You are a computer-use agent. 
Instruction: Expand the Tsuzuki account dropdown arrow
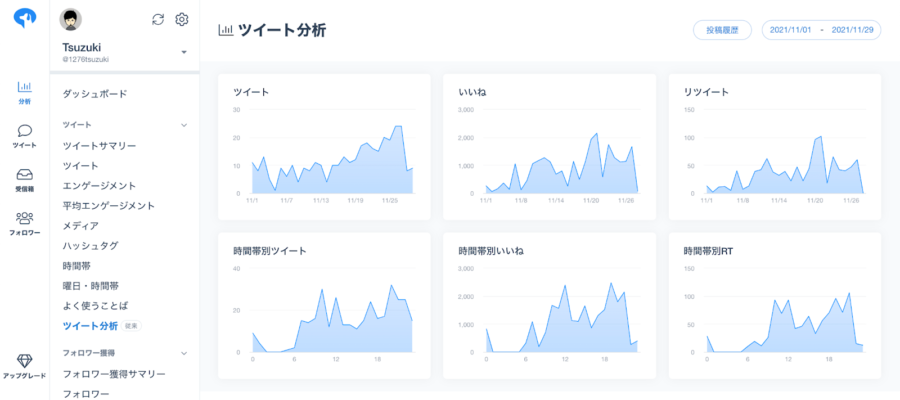coord(184,52)
